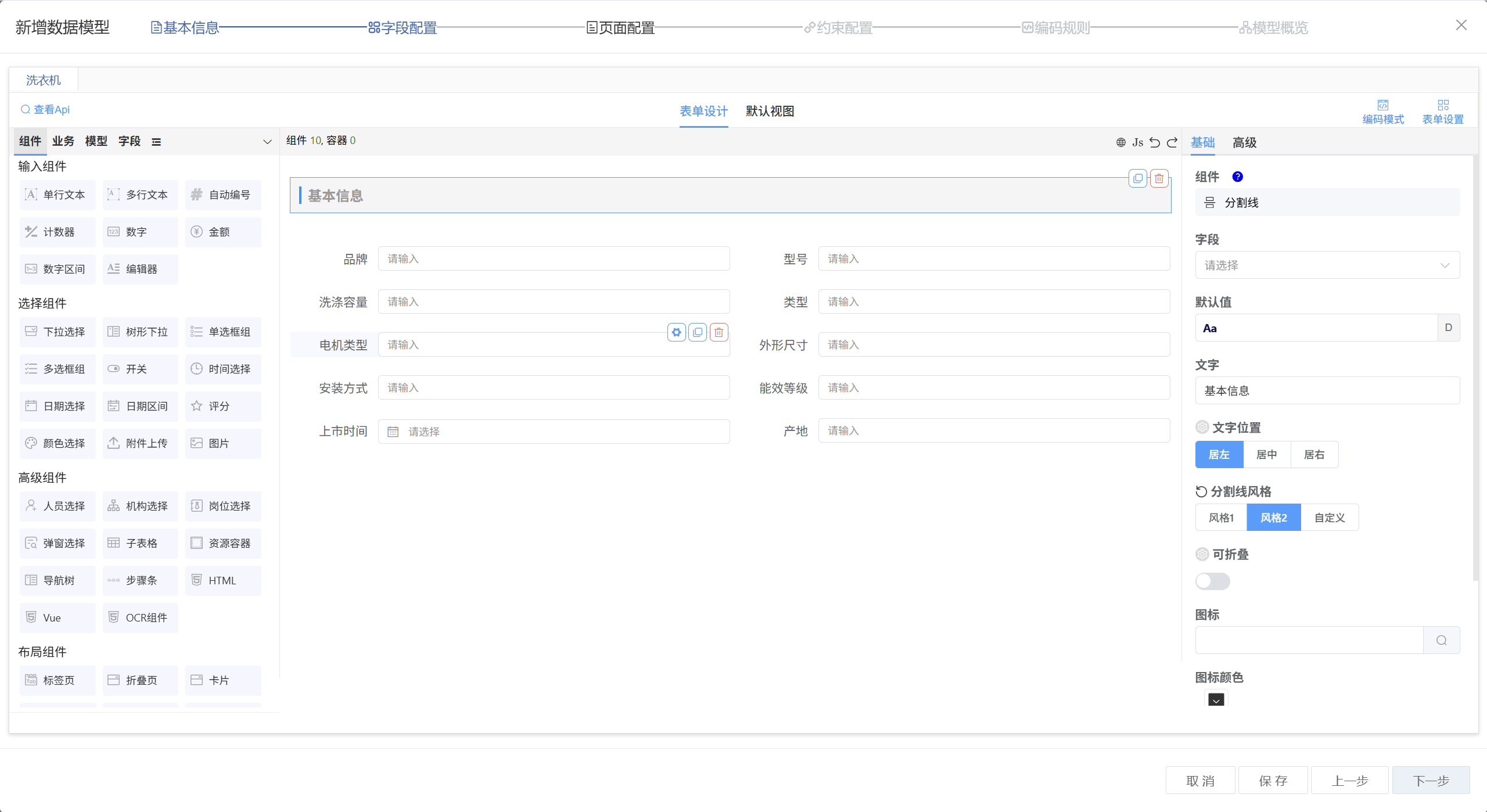Copy the 基本信息 divider component
This screenshot has width=1487, height=812.
pos(1138,178)
